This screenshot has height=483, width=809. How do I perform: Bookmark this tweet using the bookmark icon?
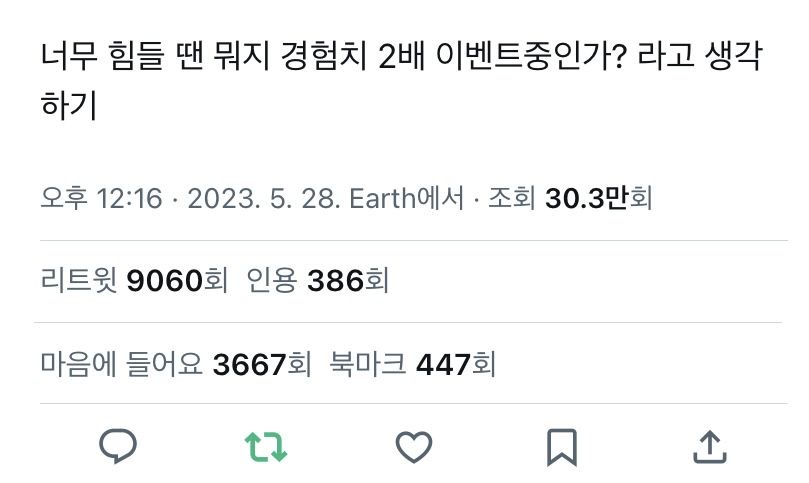click(562, 446)
